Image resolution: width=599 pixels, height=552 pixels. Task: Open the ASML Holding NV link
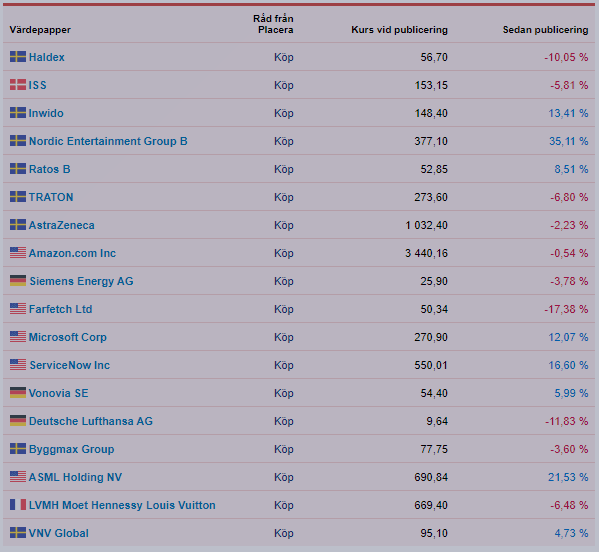[75, 477]
